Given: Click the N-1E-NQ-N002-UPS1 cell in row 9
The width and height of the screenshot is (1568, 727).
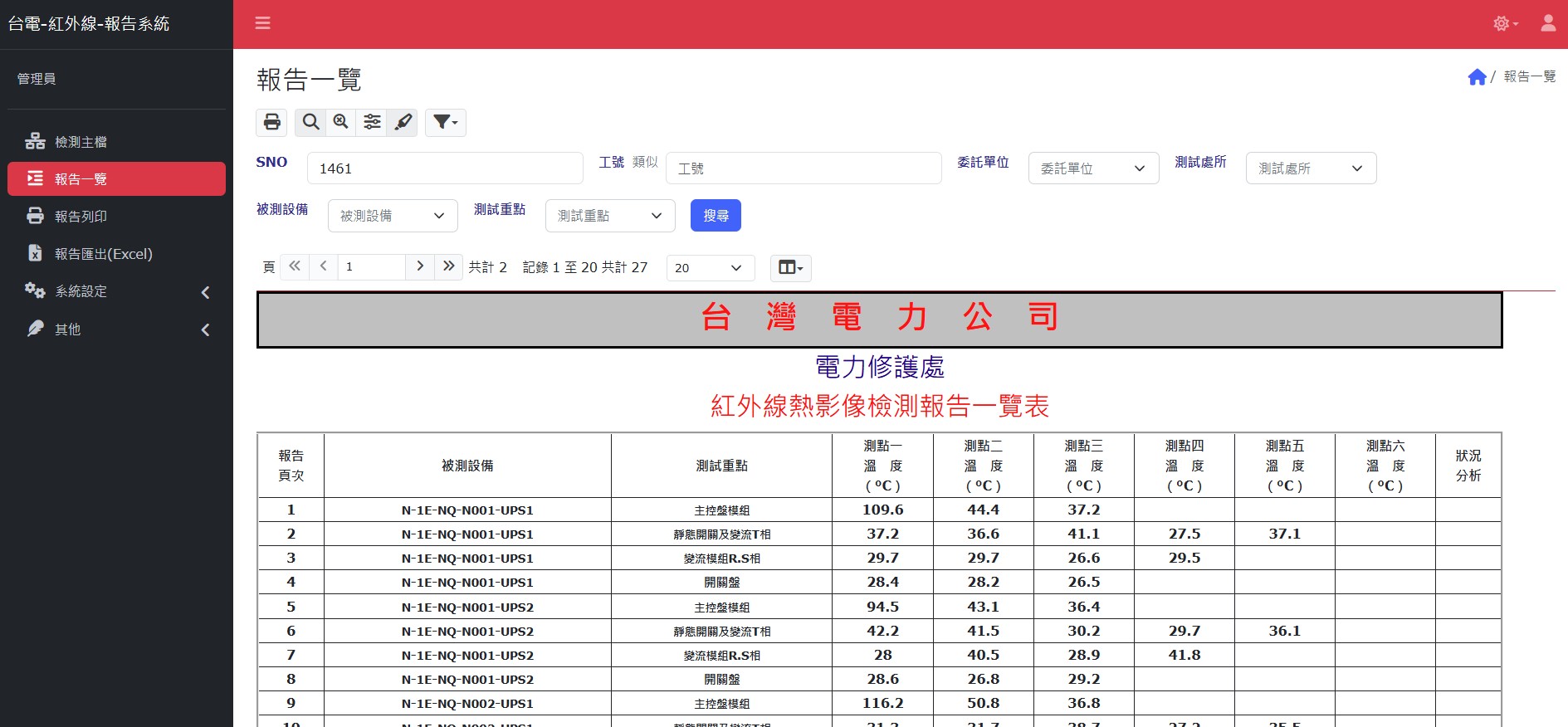Looking at the screenshot, I should [467, 703].
